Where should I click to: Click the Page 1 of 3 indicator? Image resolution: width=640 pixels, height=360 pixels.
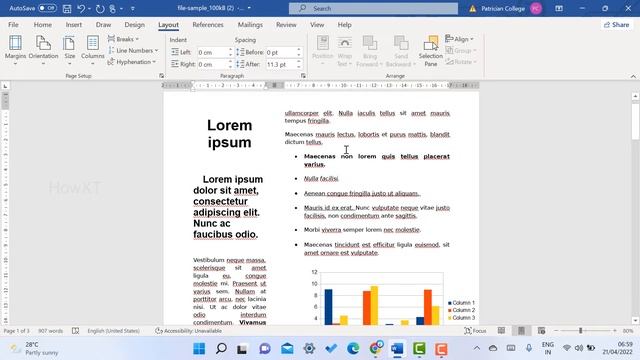[x=17, y=331]
